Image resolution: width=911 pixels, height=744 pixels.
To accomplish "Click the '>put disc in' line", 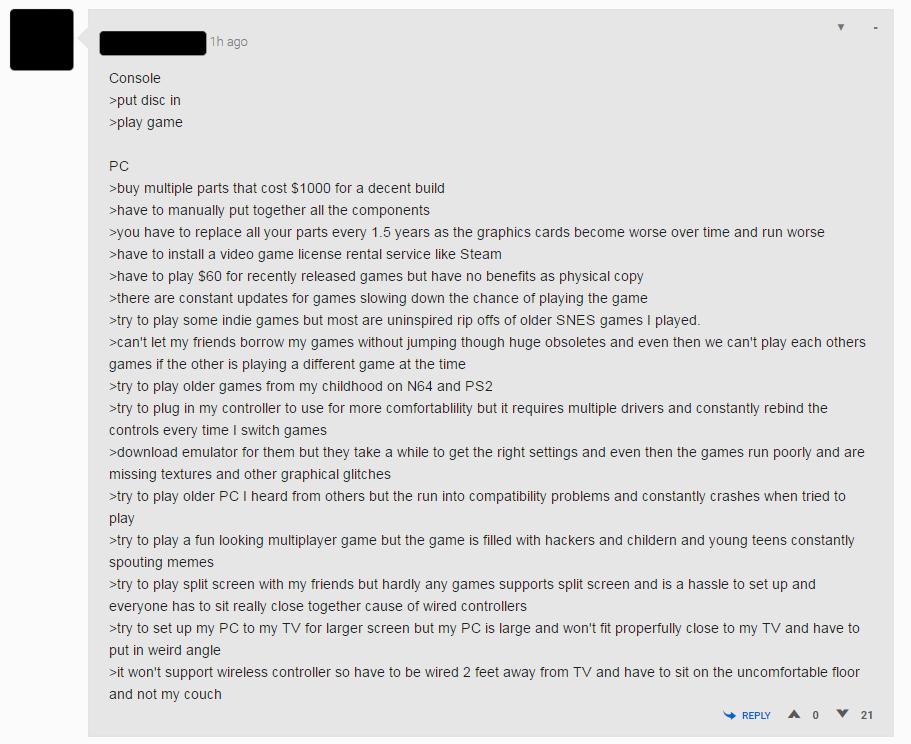I will pyautogui.click(x=145, y=100).
